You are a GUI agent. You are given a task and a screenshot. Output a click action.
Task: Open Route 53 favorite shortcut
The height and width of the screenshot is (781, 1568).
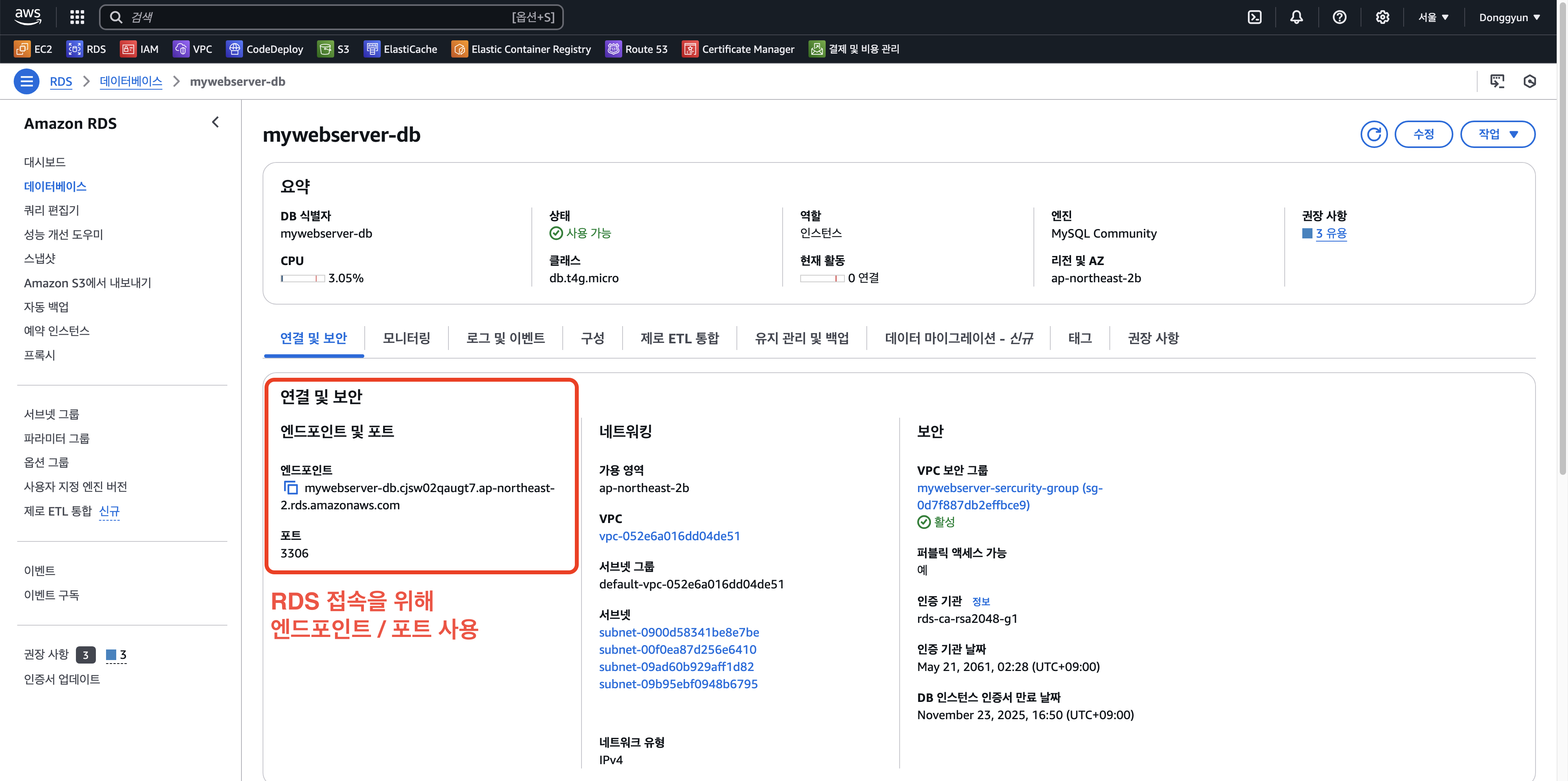pos(636,49)
